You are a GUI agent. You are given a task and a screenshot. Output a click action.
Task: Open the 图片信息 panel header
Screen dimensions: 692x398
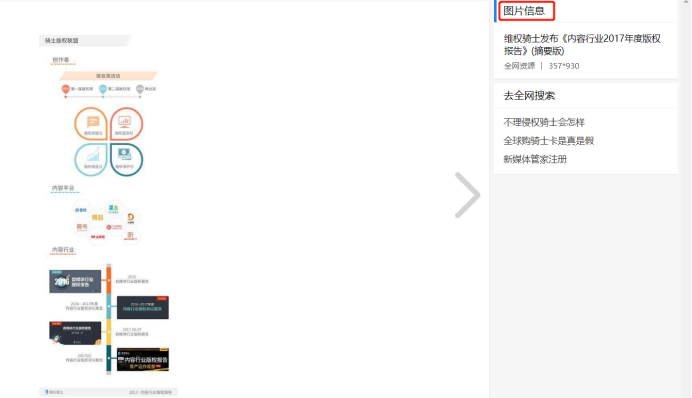point(524,11)
